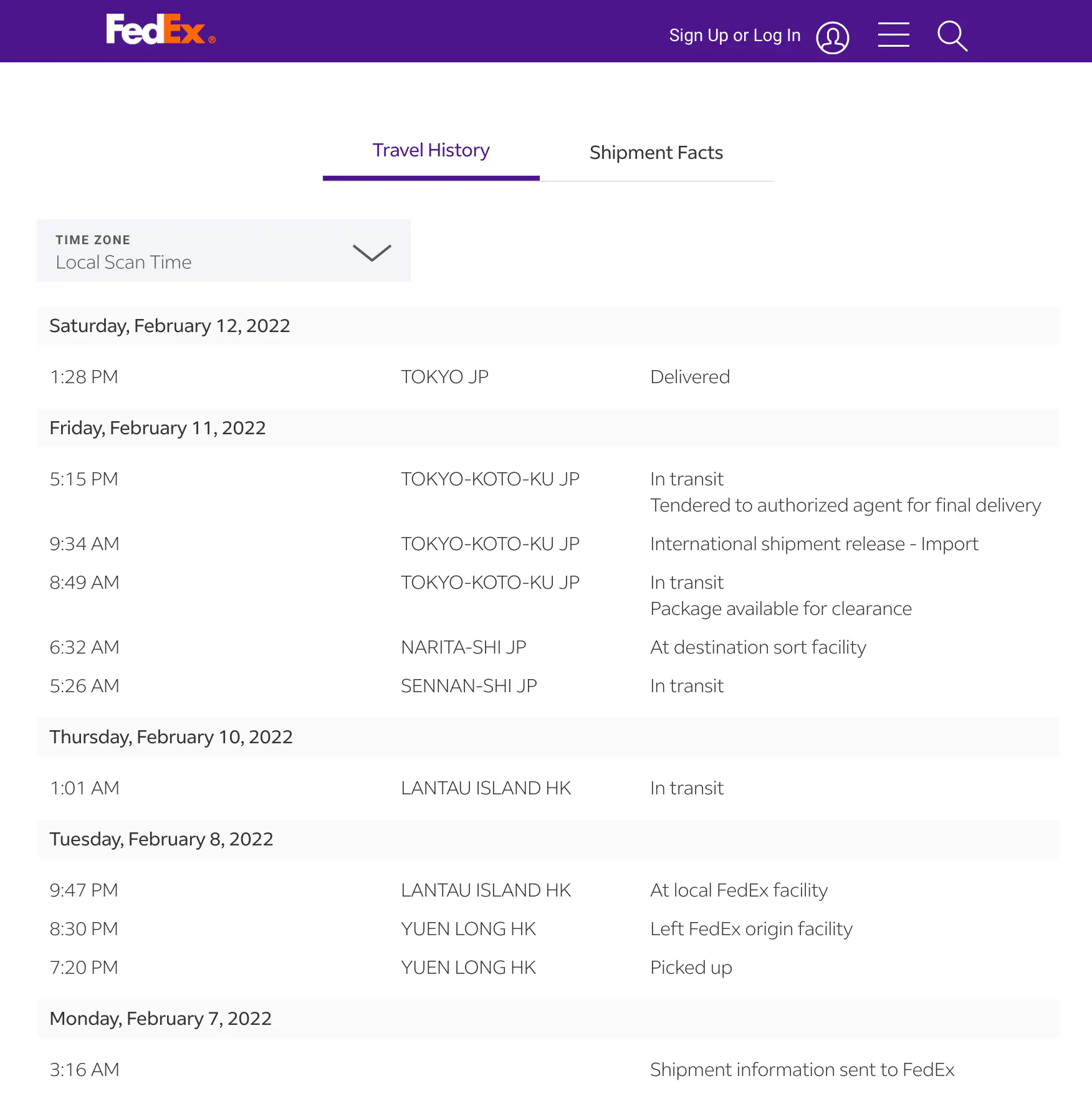Viewport: 1092px width, 1104px height.
Task: Select the Local Scan Time value
Action: pos(123,262)
